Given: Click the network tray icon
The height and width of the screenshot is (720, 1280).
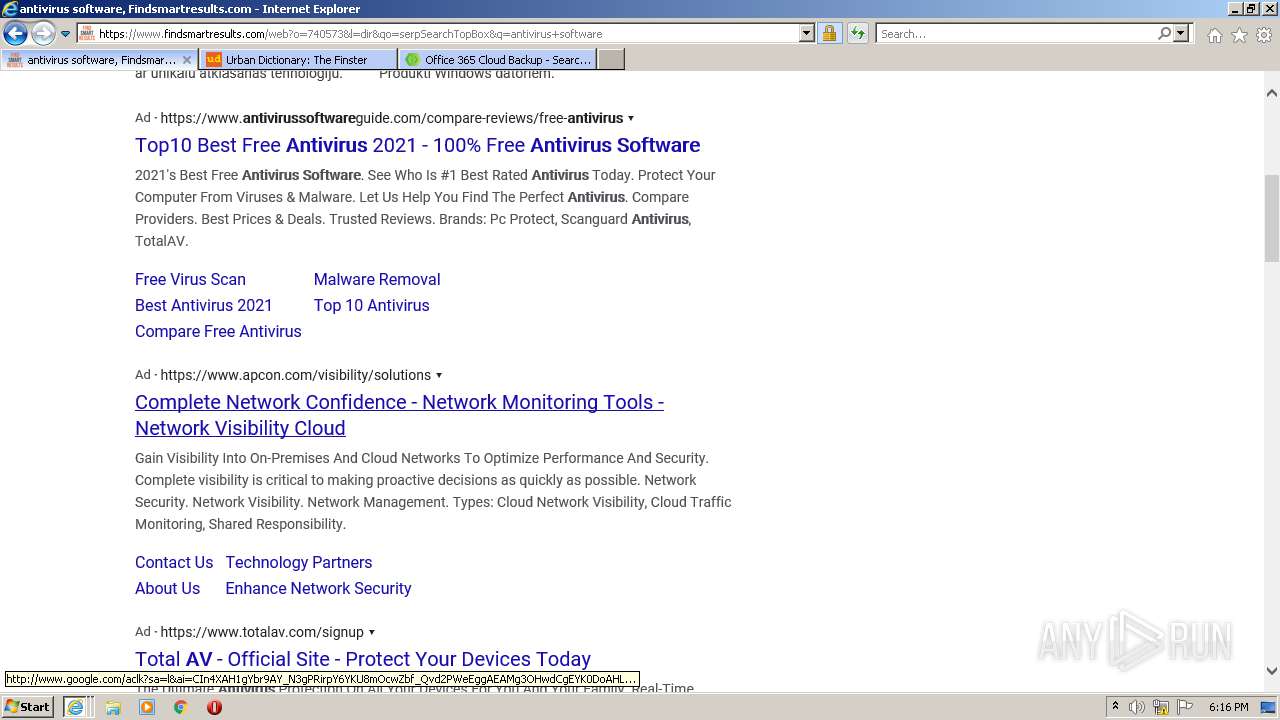Looking at the screenshot, I should pos(1161,707).
